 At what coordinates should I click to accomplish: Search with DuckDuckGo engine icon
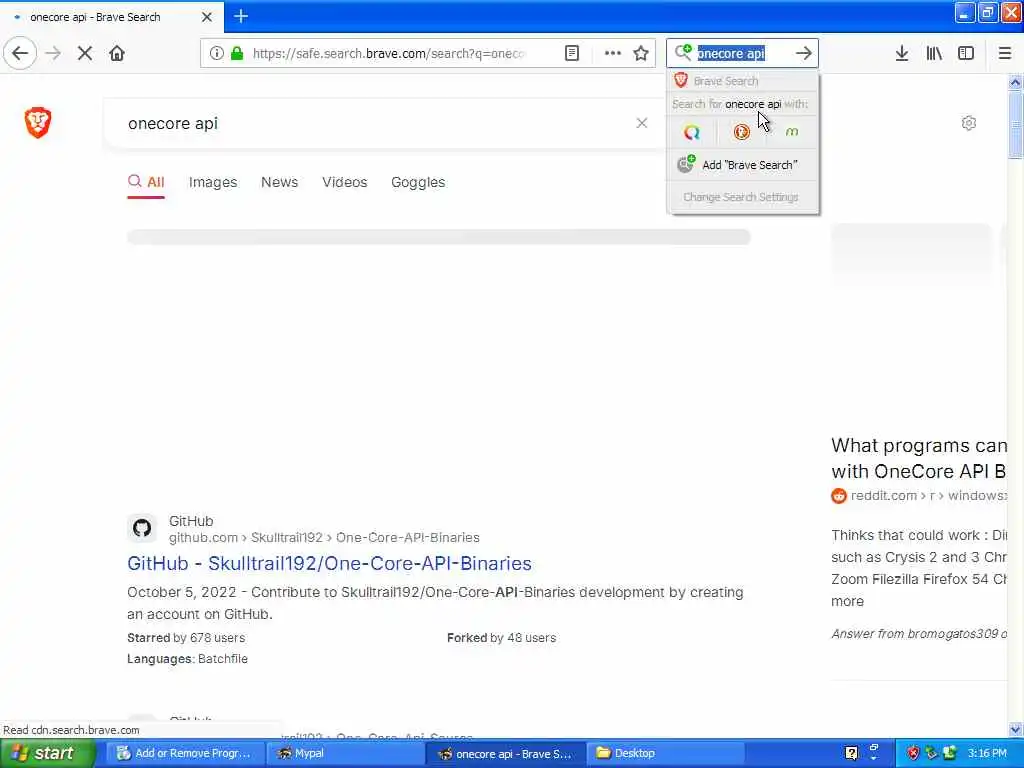click(742, 133)
